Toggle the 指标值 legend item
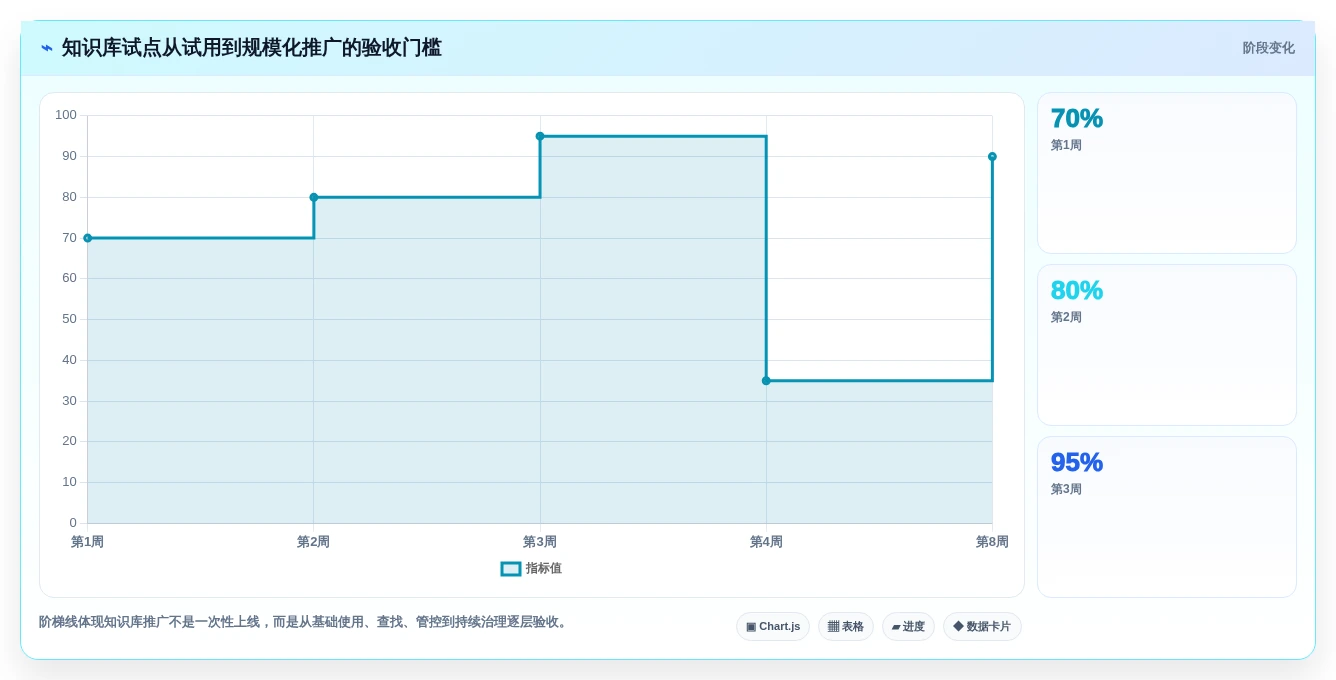Viewport: 1336px width, 680px height. click(531, 568)
